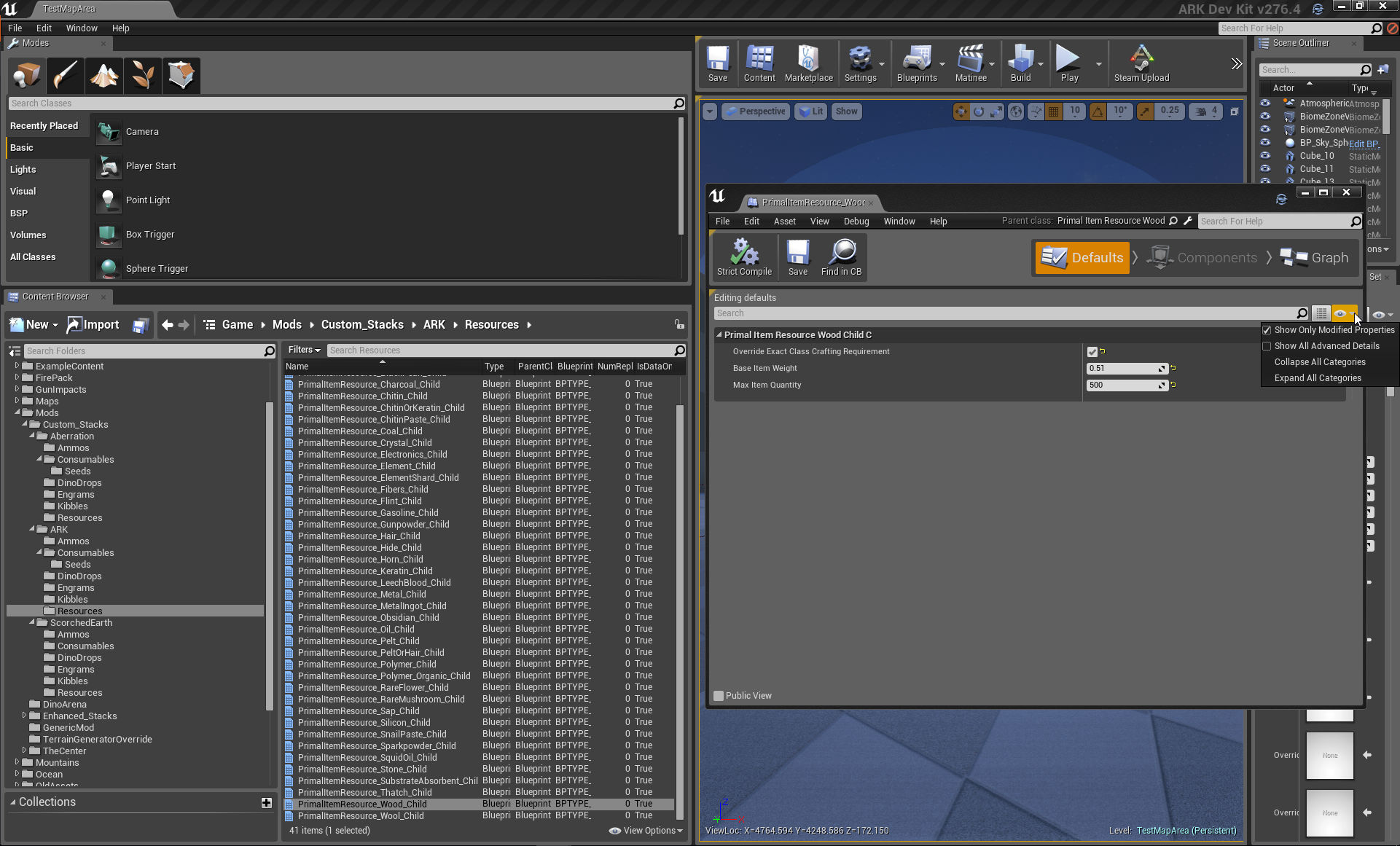Toggle Show Only Modified Properties checkbox

coord(1267,330)
